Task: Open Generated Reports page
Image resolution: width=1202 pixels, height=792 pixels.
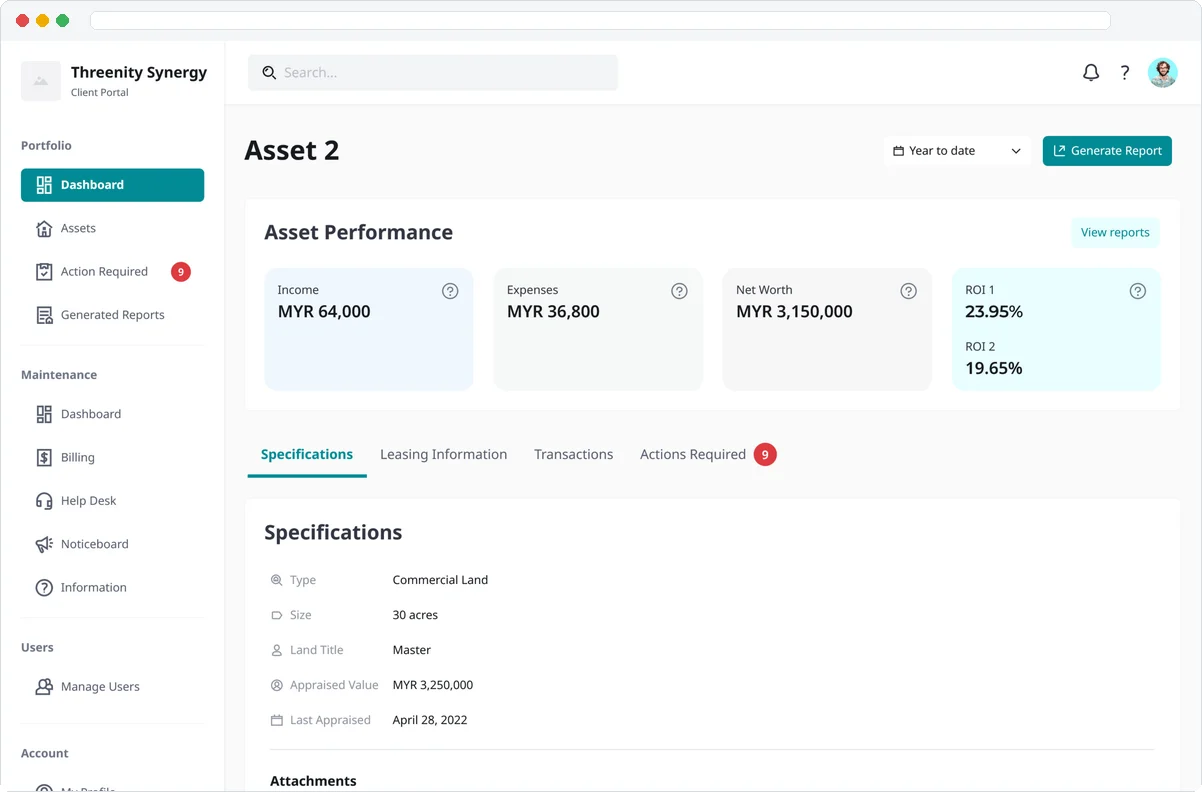Action: click(x=112, y=315)
